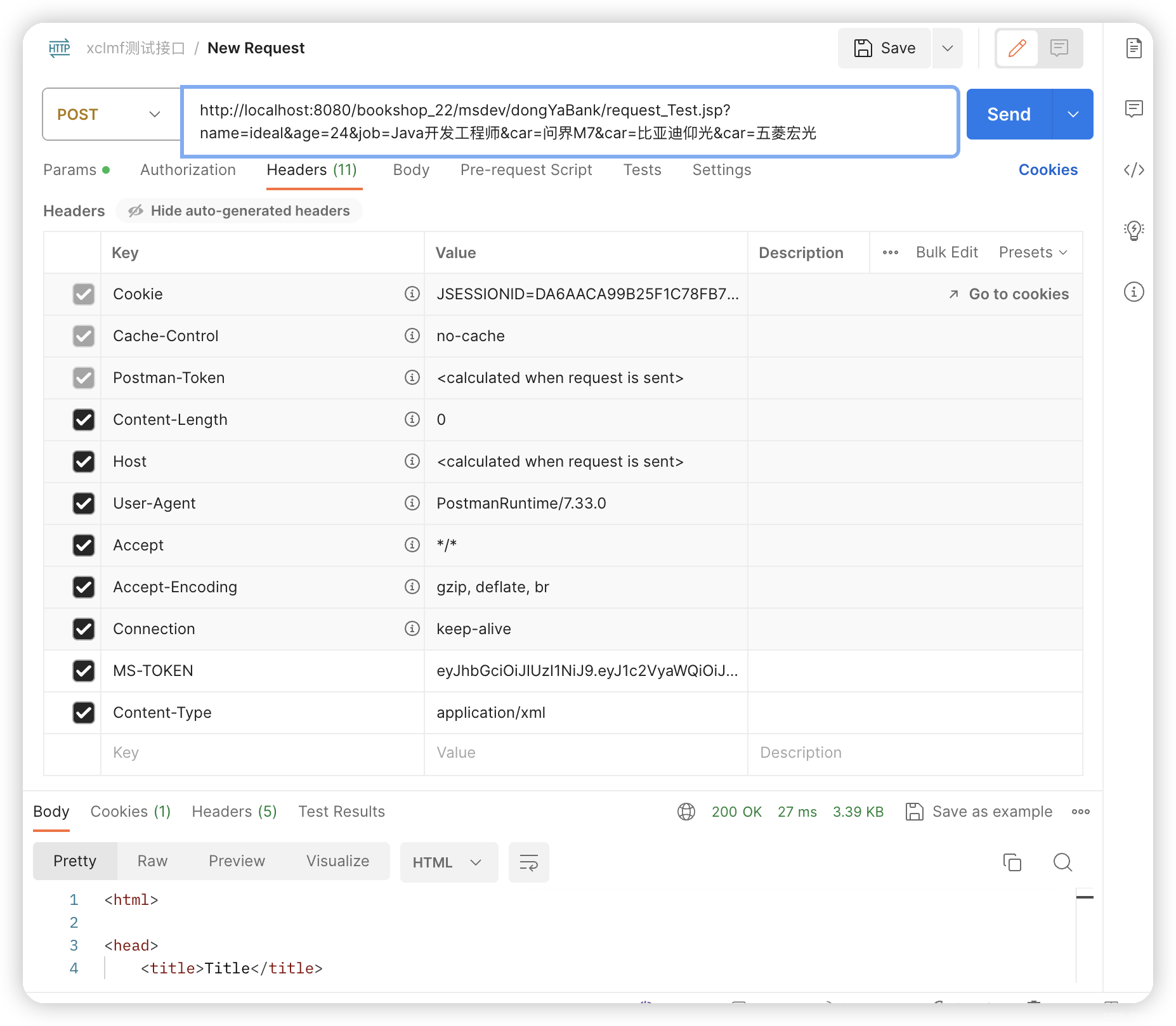Open the POST method dropdown
The image size is (1176, 1026).
[x=111, y=114]
